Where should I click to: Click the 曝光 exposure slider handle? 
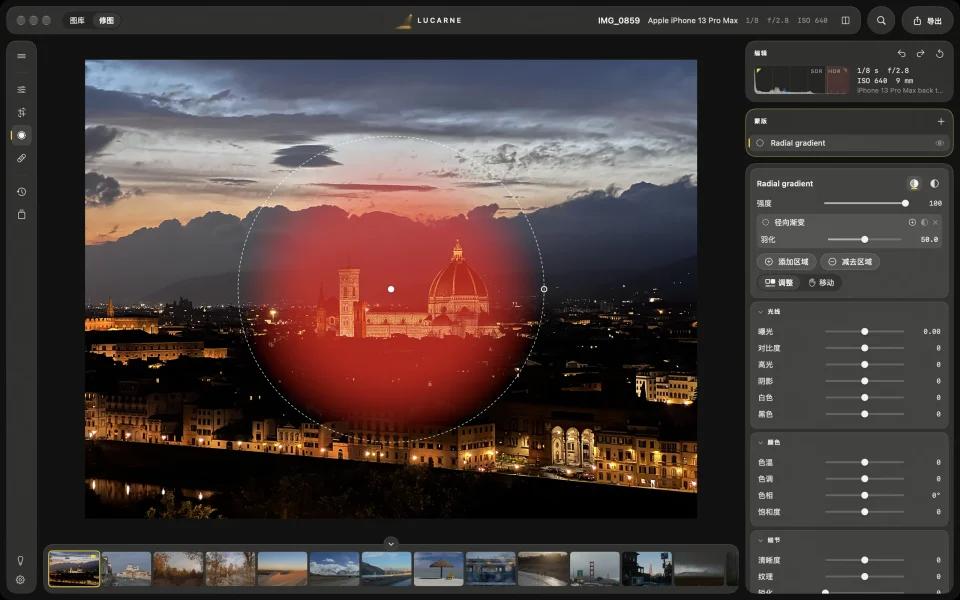tap(864, 331)
